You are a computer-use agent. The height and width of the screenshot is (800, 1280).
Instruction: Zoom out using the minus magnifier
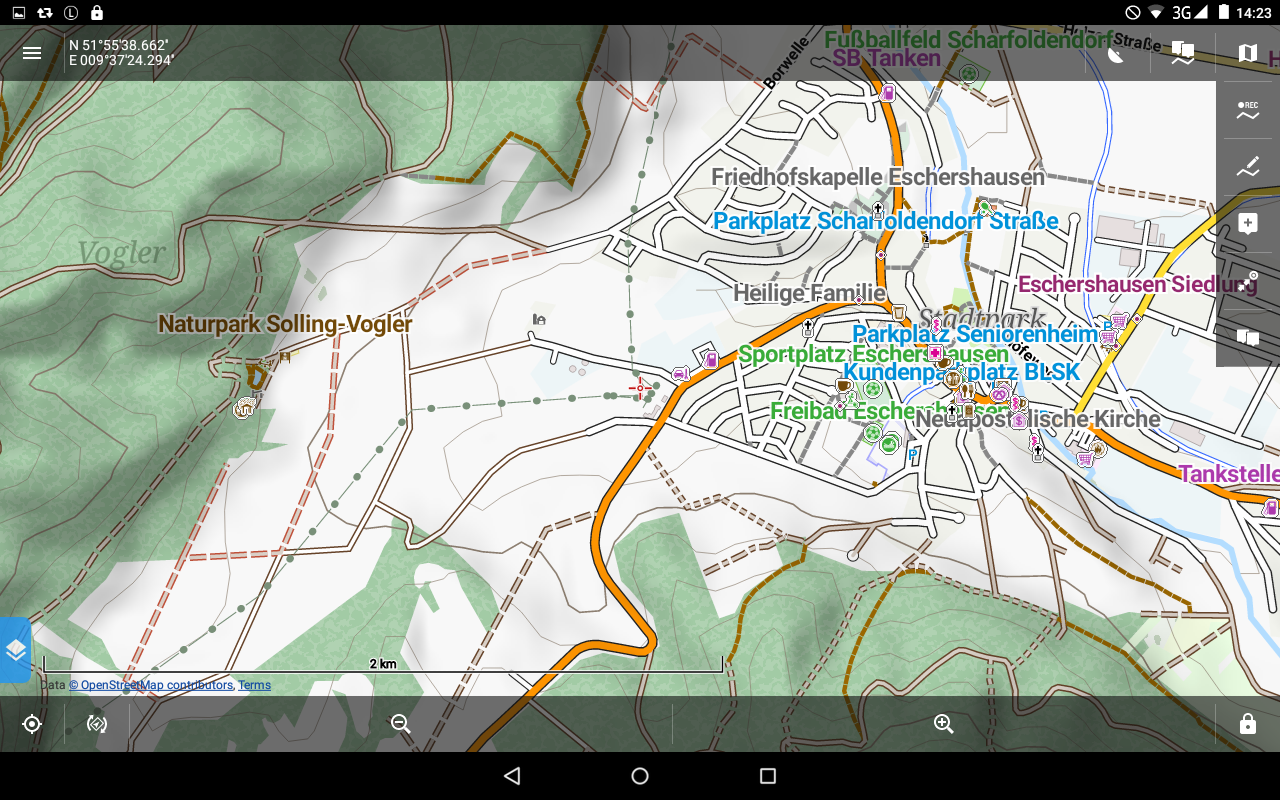tap(401, 724)
